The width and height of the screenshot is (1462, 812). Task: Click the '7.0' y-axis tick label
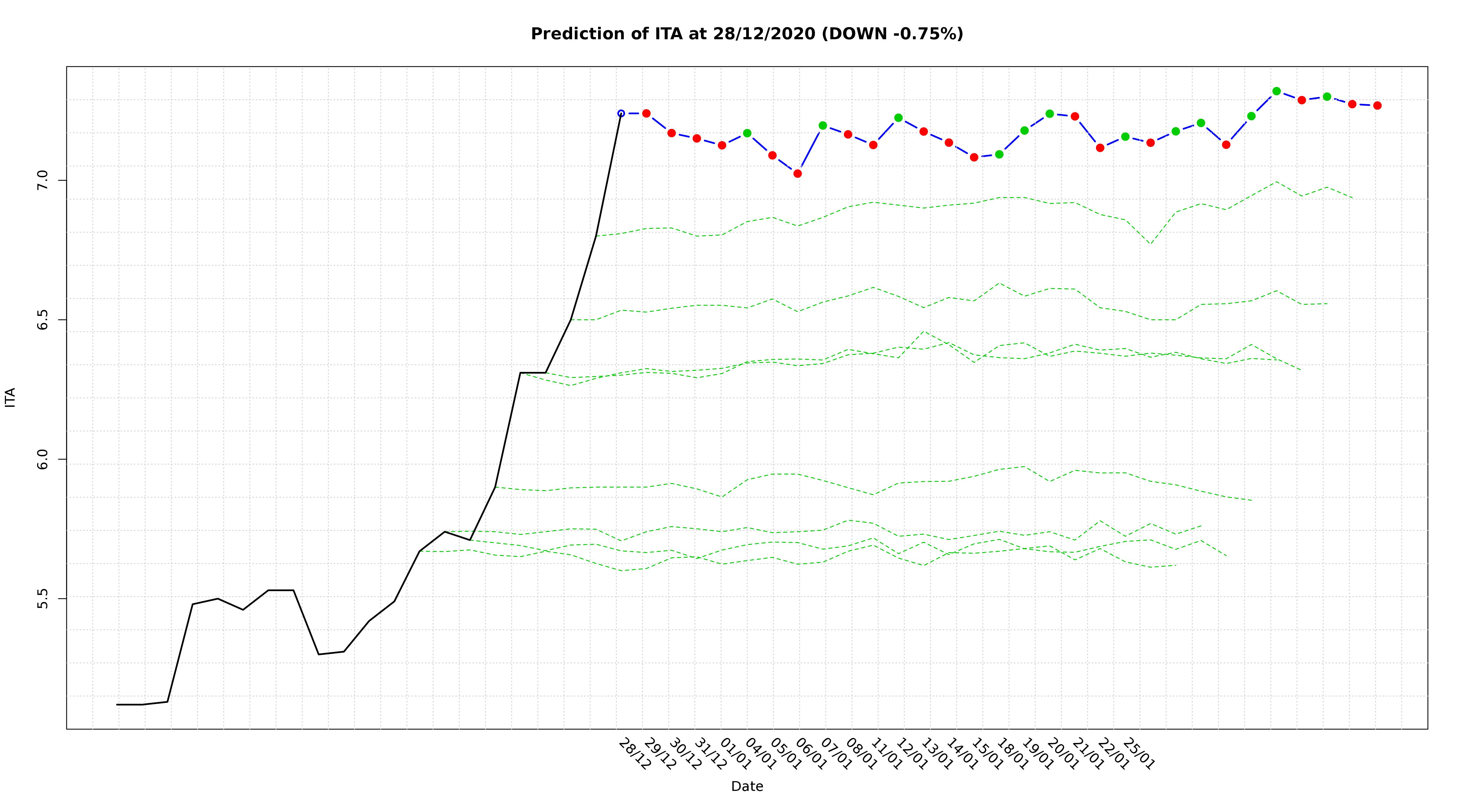(x=43, y=181)
